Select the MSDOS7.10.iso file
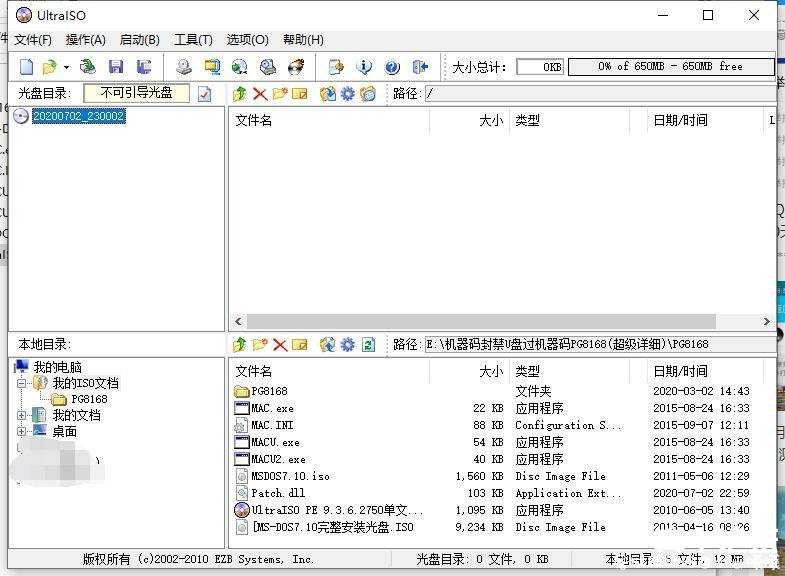 pos(290,476)
